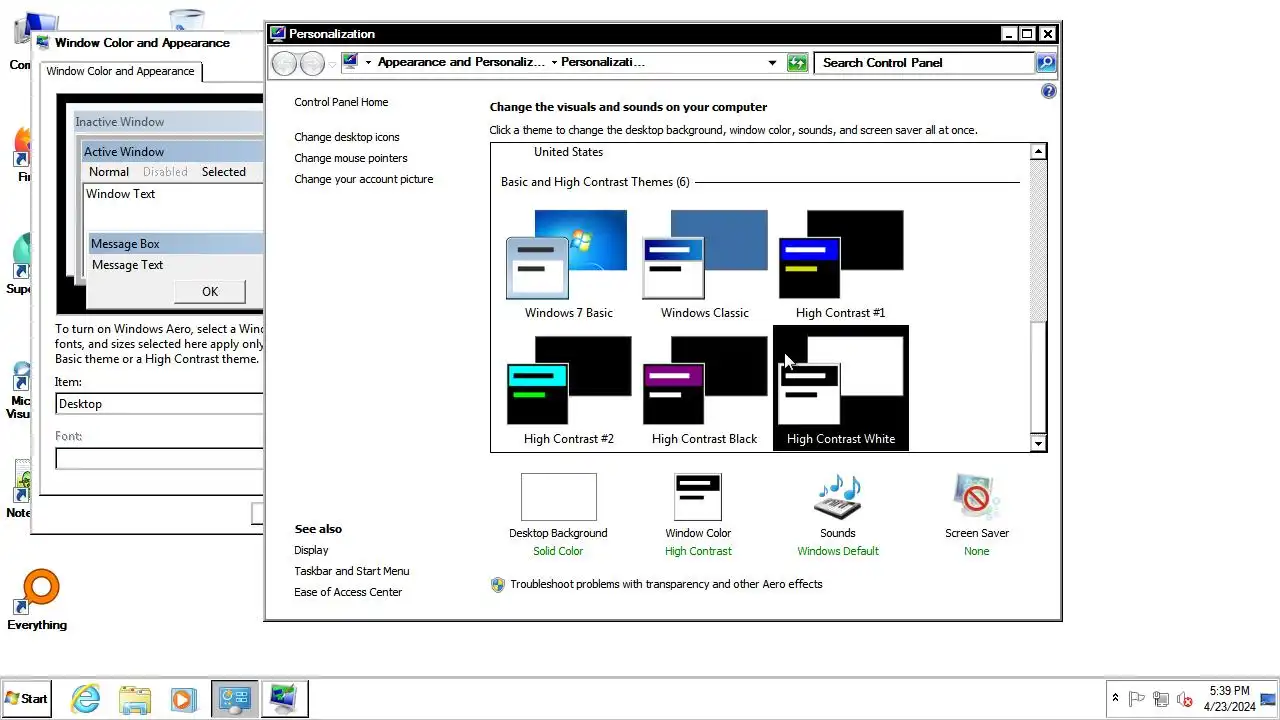This screenshot has width=1280, height=720.
Task: Click the Action Center flag tray icon
Action: [1137, 699]
